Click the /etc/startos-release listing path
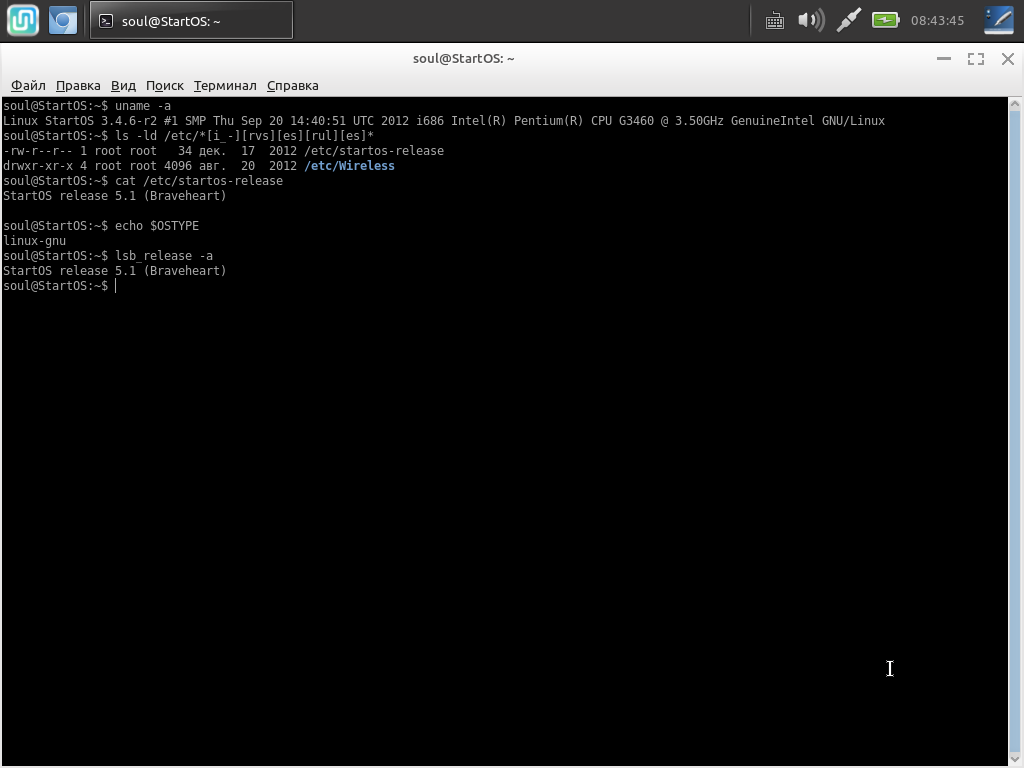 click(x=374, y=151)
